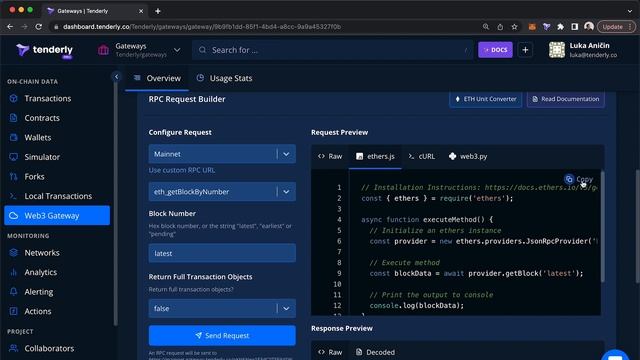Collapse the sidebar with the chevron button

(116, 76)
